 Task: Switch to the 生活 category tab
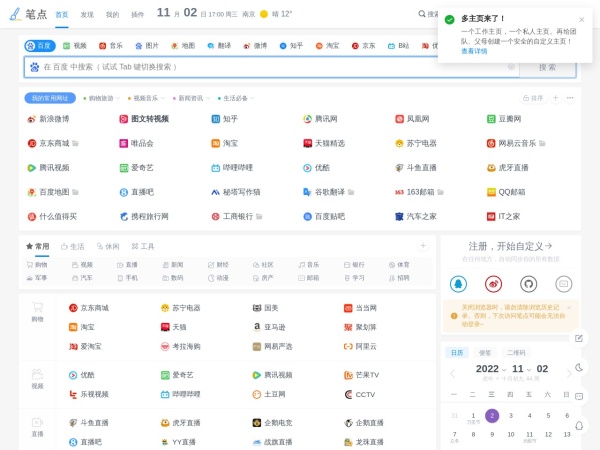click(73, 246)
